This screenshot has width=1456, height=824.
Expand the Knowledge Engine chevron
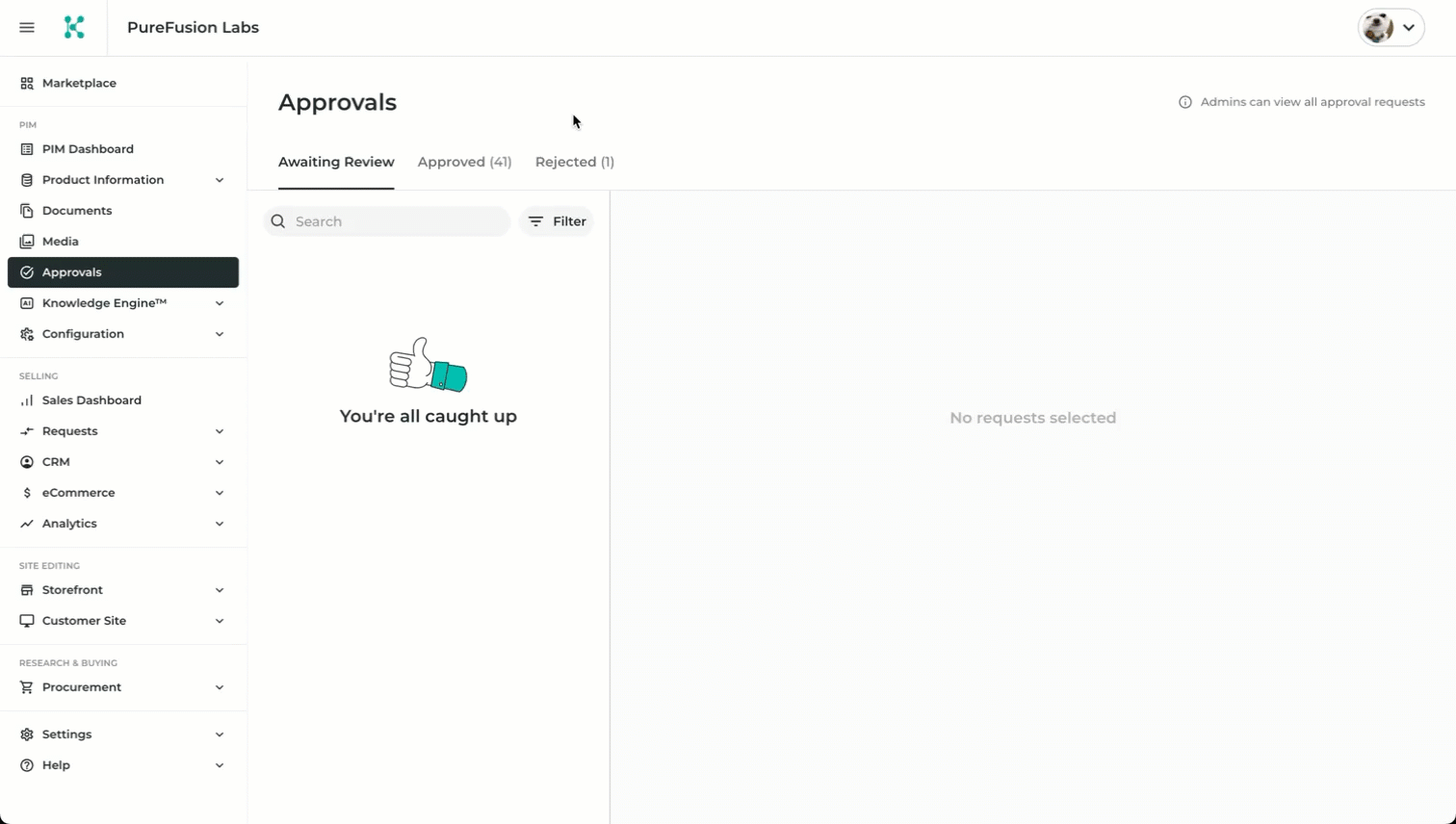coord(220,303)
